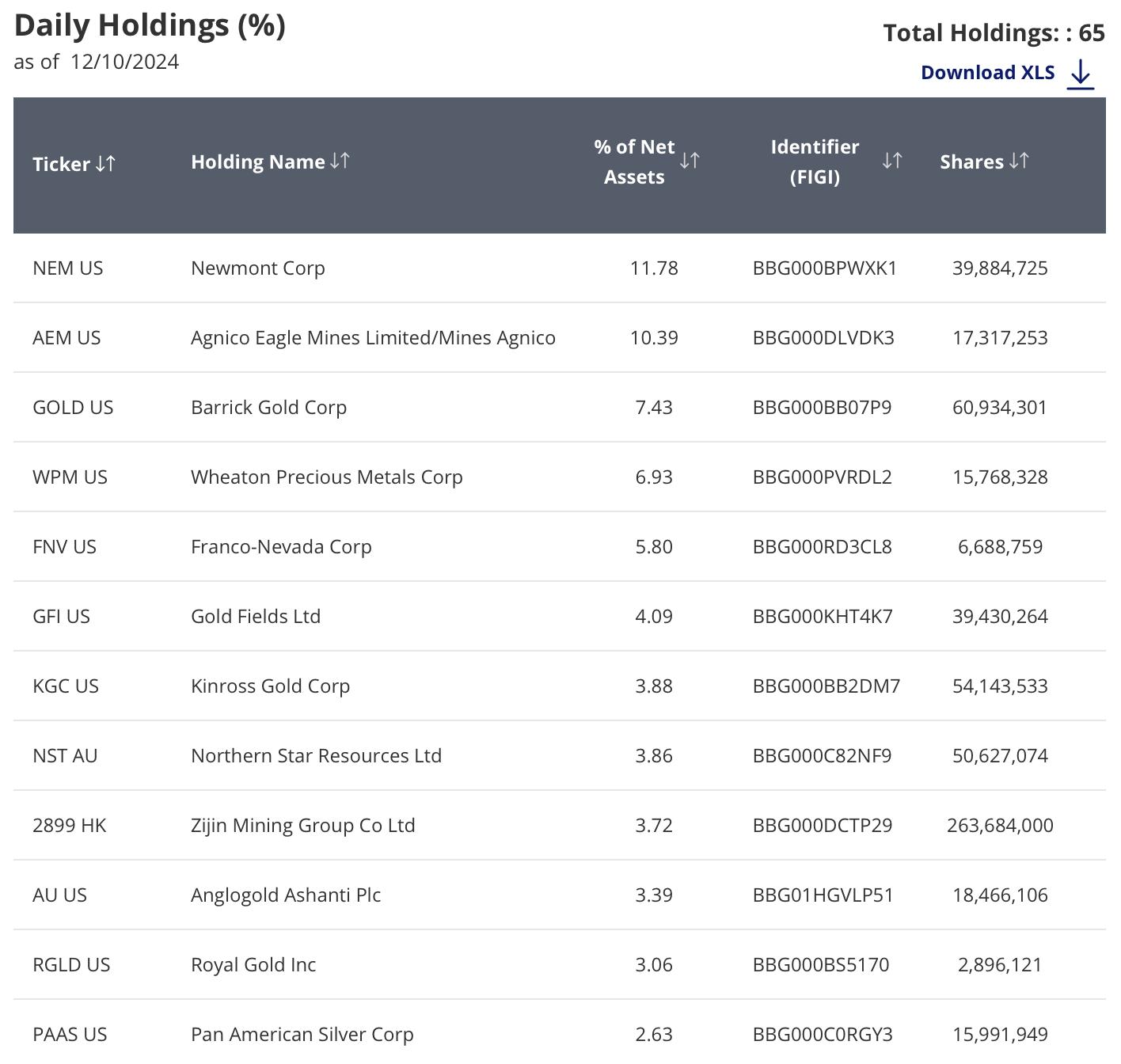Screen dimensions: 1121x1064
Task: Select ticker AEM US
Action: (x=66, y=337)
